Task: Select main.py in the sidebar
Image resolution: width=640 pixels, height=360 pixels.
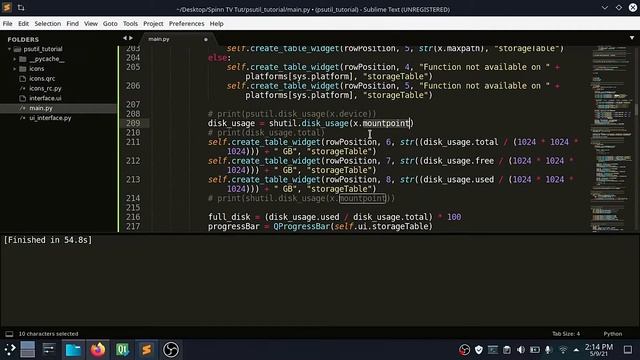Action: click(40, 108)
